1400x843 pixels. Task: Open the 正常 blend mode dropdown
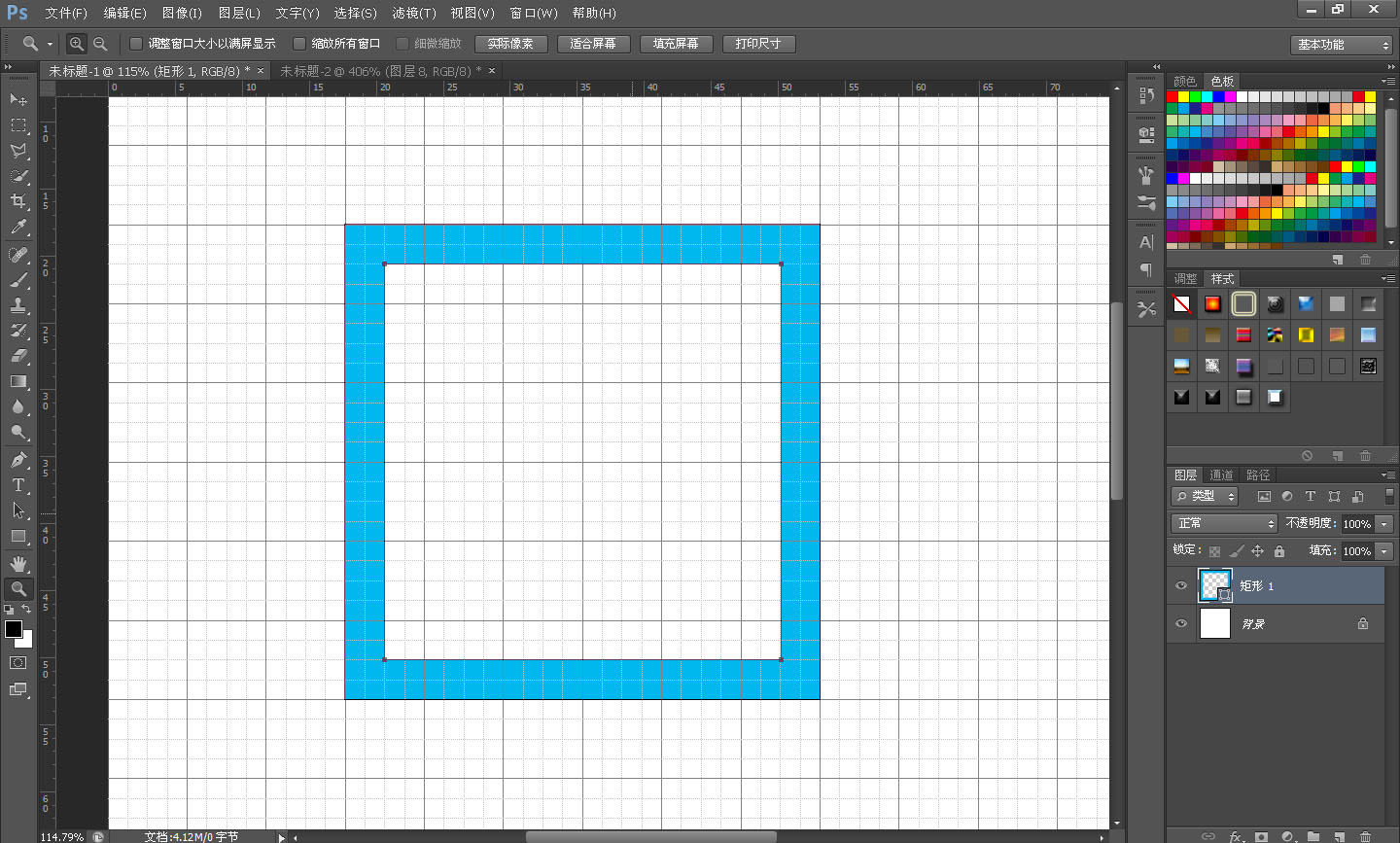pos(1224,523)
